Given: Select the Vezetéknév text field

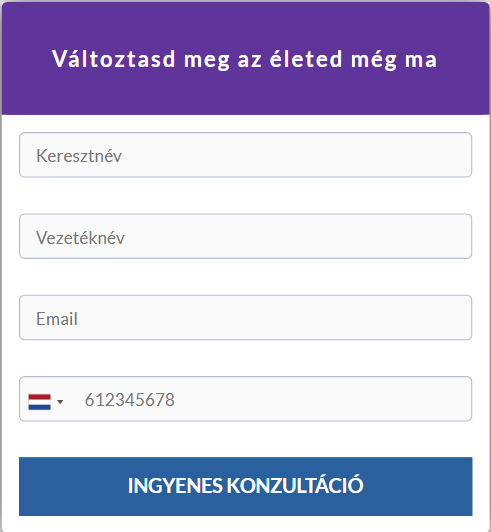Looking at the screenshot, I should click(x=245, y=236).
